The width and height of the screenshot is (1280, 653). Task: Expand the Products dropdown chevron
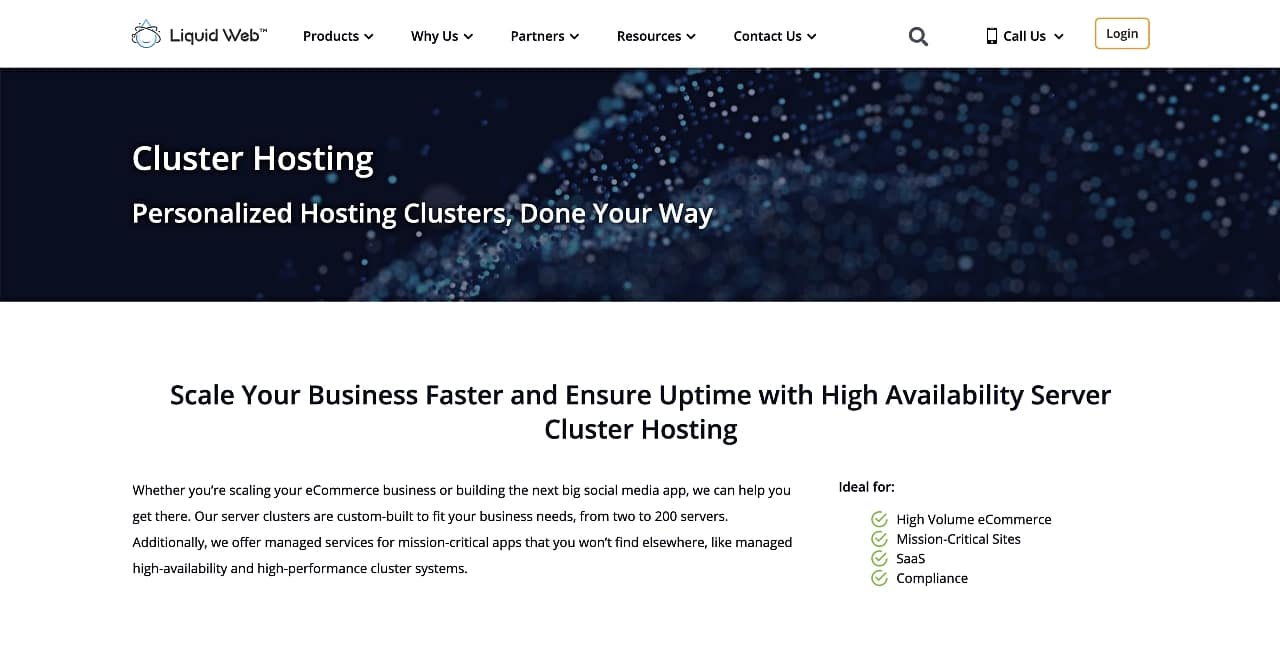click(x=369, y=37)
